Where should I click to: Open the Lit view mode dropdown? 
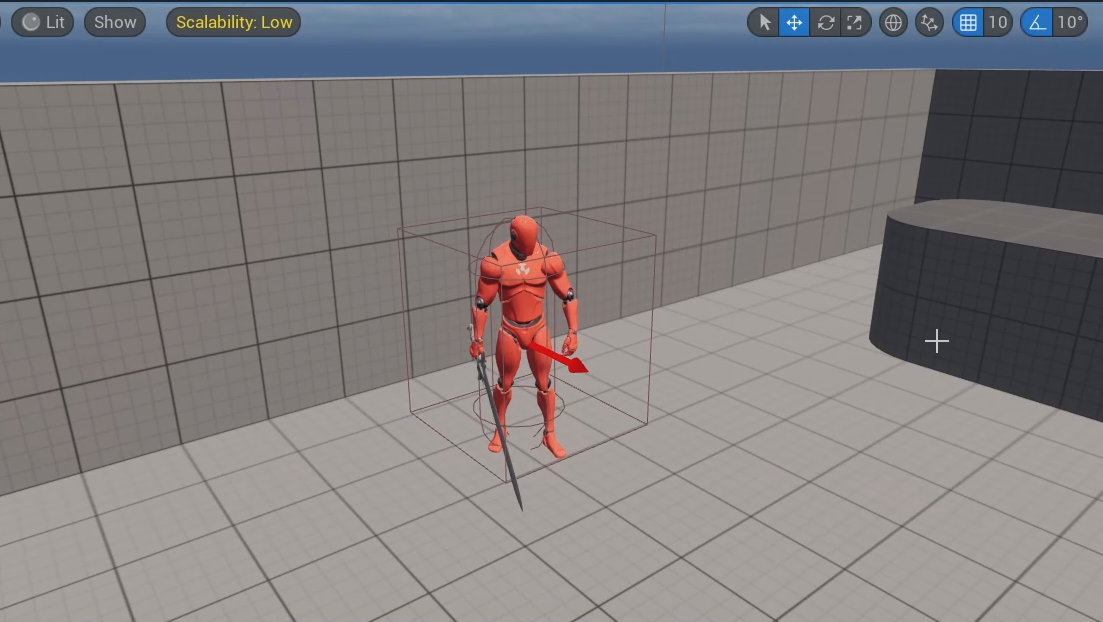coord(42,22)
